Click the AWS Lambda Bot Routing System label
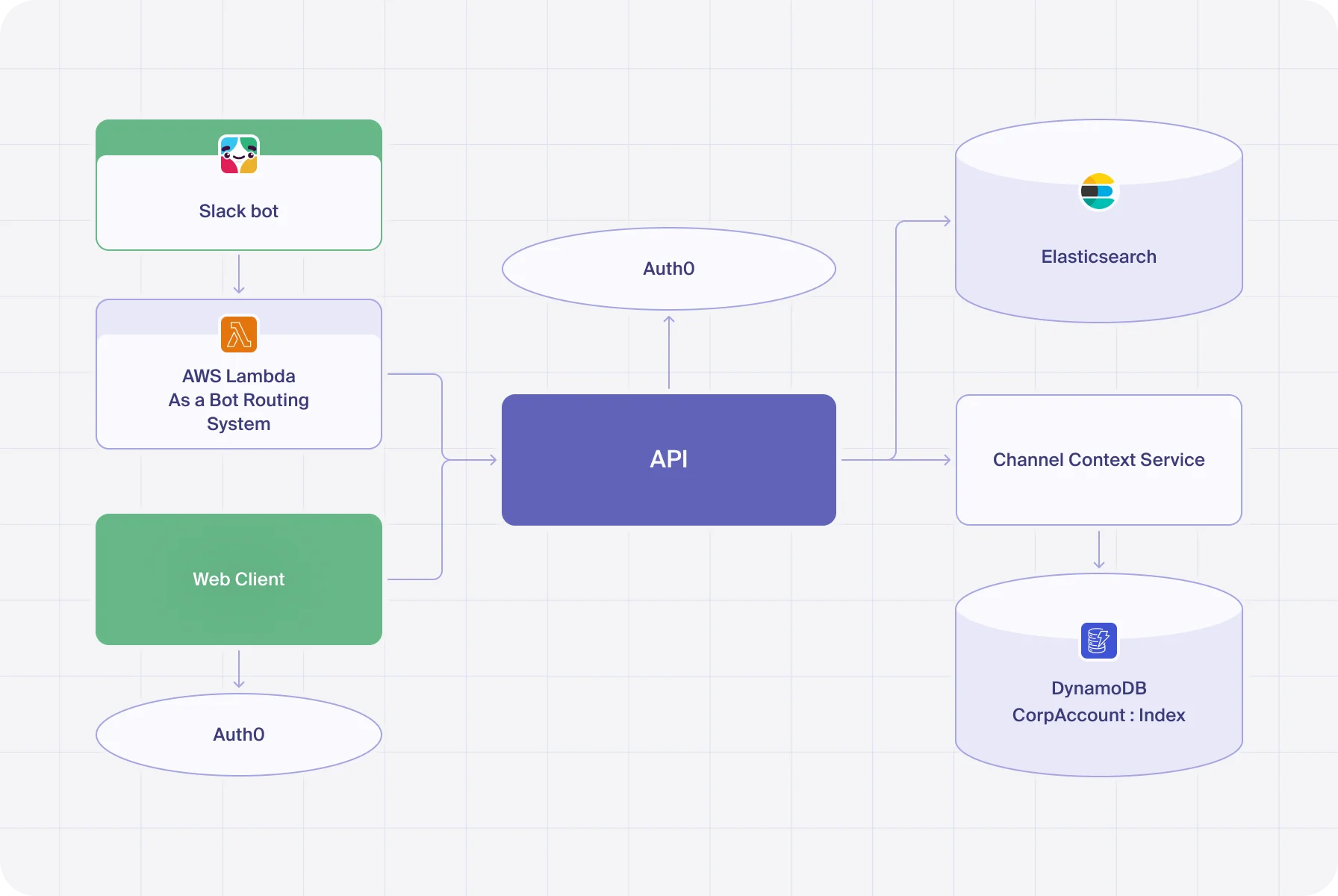 click(238, 400)
